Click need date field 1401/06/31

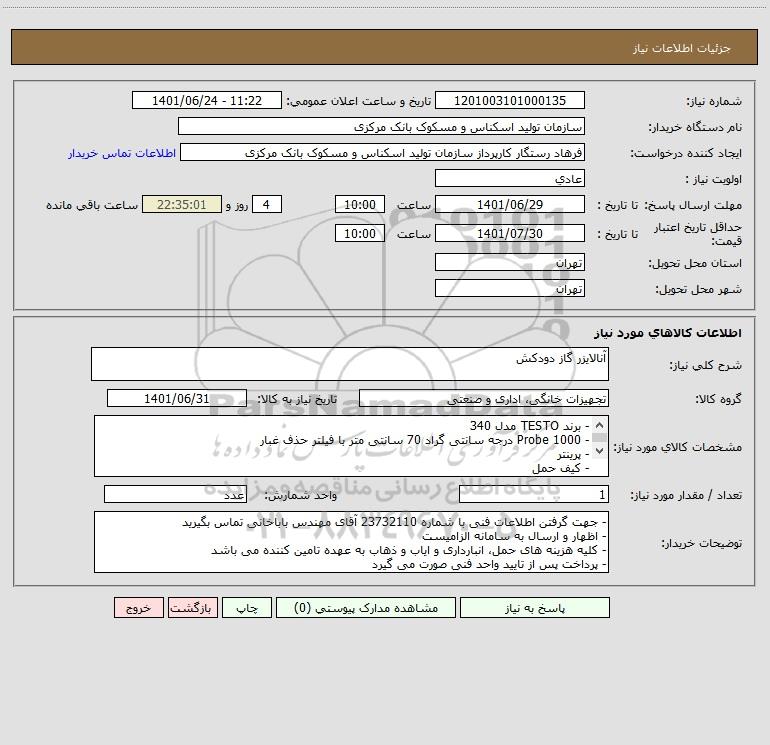(x=177, y=398)
